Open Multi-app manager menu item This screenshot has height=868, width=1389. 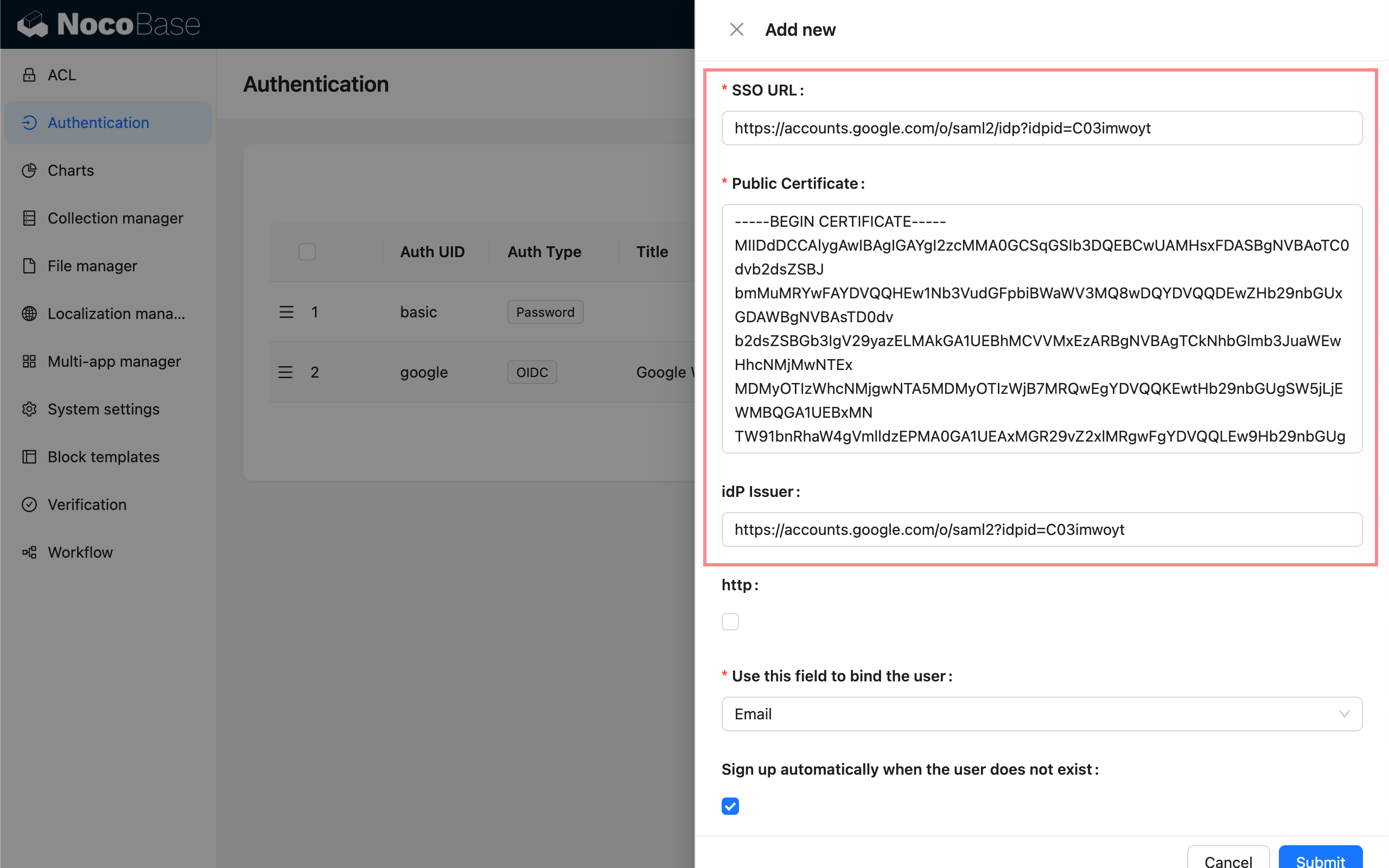click(114, 362)
